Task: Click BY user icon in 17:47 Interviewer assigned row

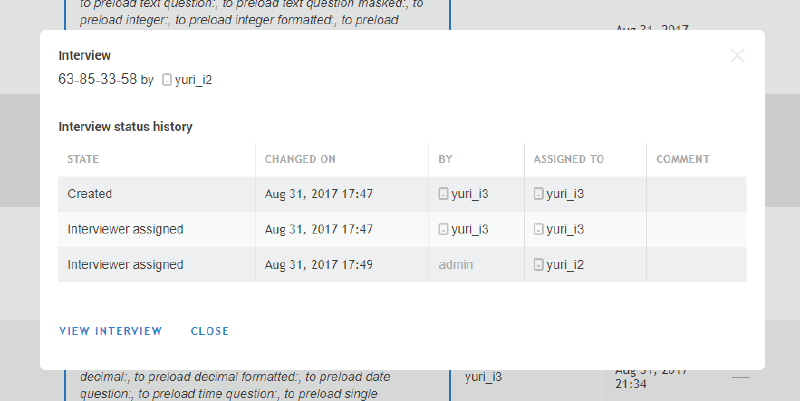Action: coord(443,229)
